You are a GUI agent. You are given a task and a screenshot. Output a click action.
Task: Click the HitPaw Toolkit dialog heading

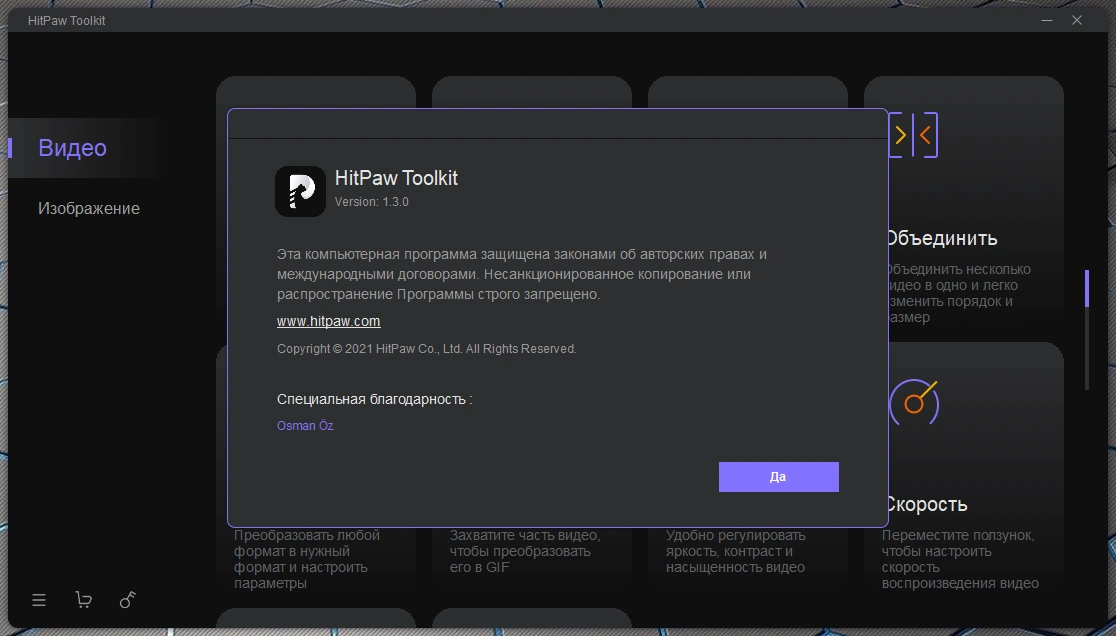tap(396, 177)
